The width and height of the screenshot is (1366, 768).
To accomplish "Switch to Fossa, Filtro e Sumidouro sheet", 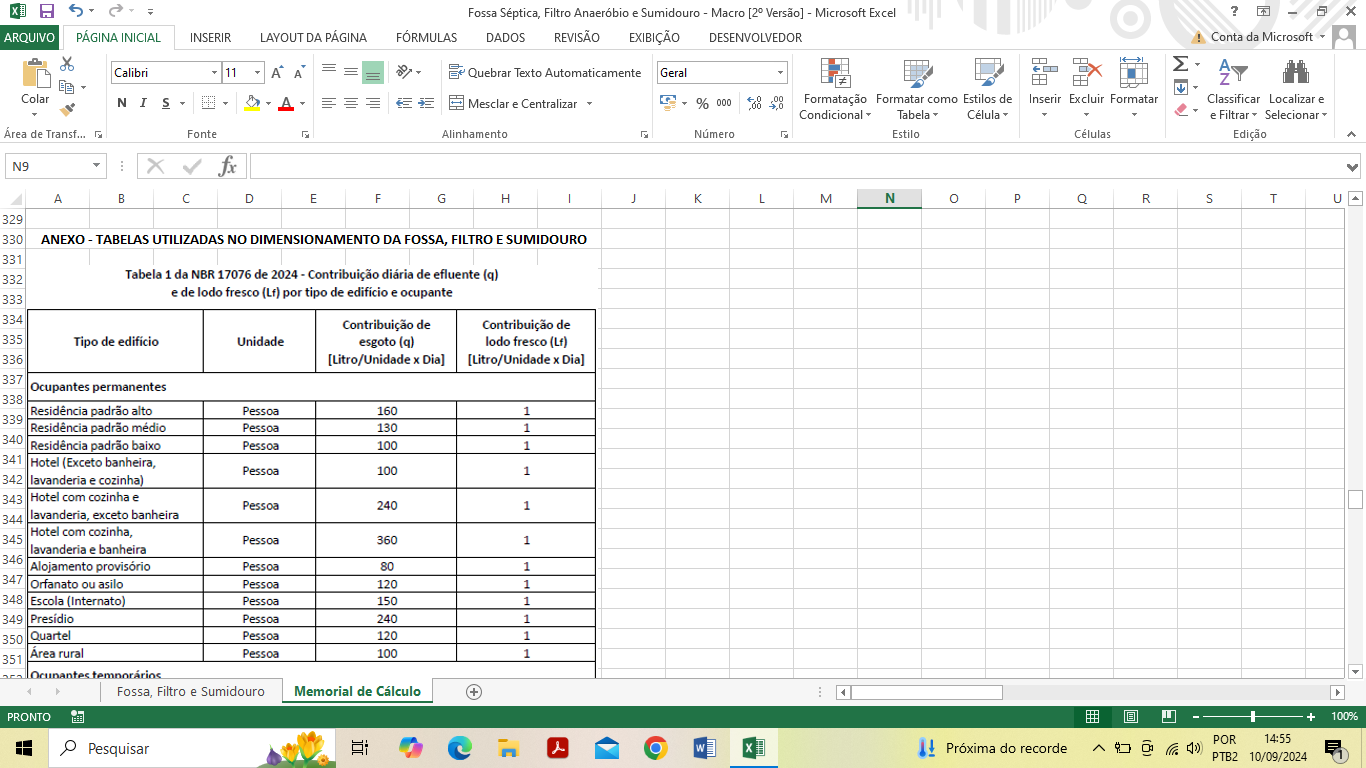I will pyautogui.click(x=190, y=692).
